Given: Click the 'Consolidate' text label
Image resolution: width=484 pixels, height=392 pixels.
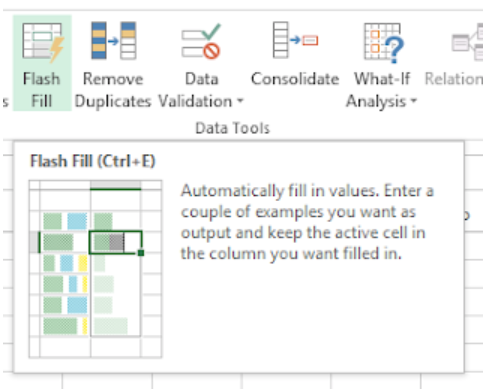Looking at the screenshot, I should [295, 79].
